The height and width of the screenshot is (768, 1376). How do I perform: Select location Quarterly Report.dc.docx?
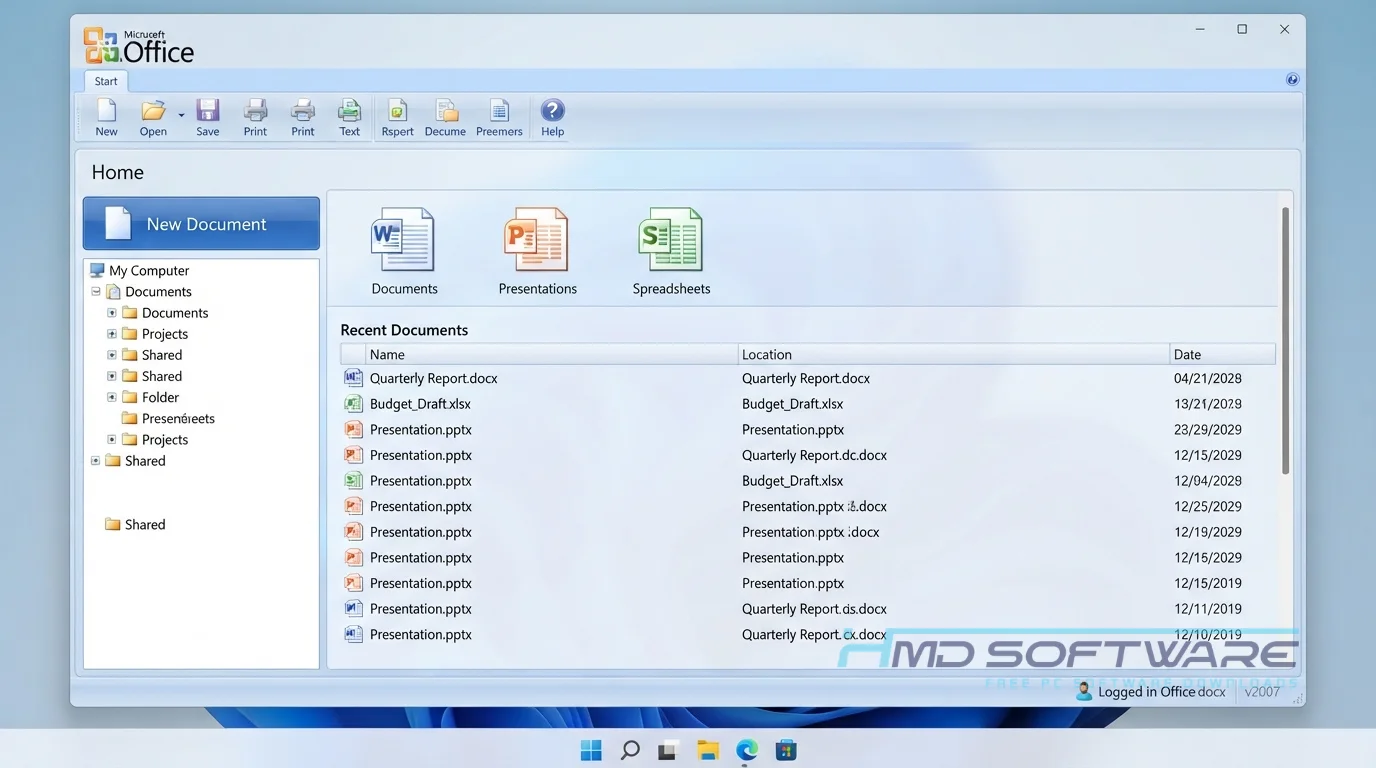pos(814,455)
